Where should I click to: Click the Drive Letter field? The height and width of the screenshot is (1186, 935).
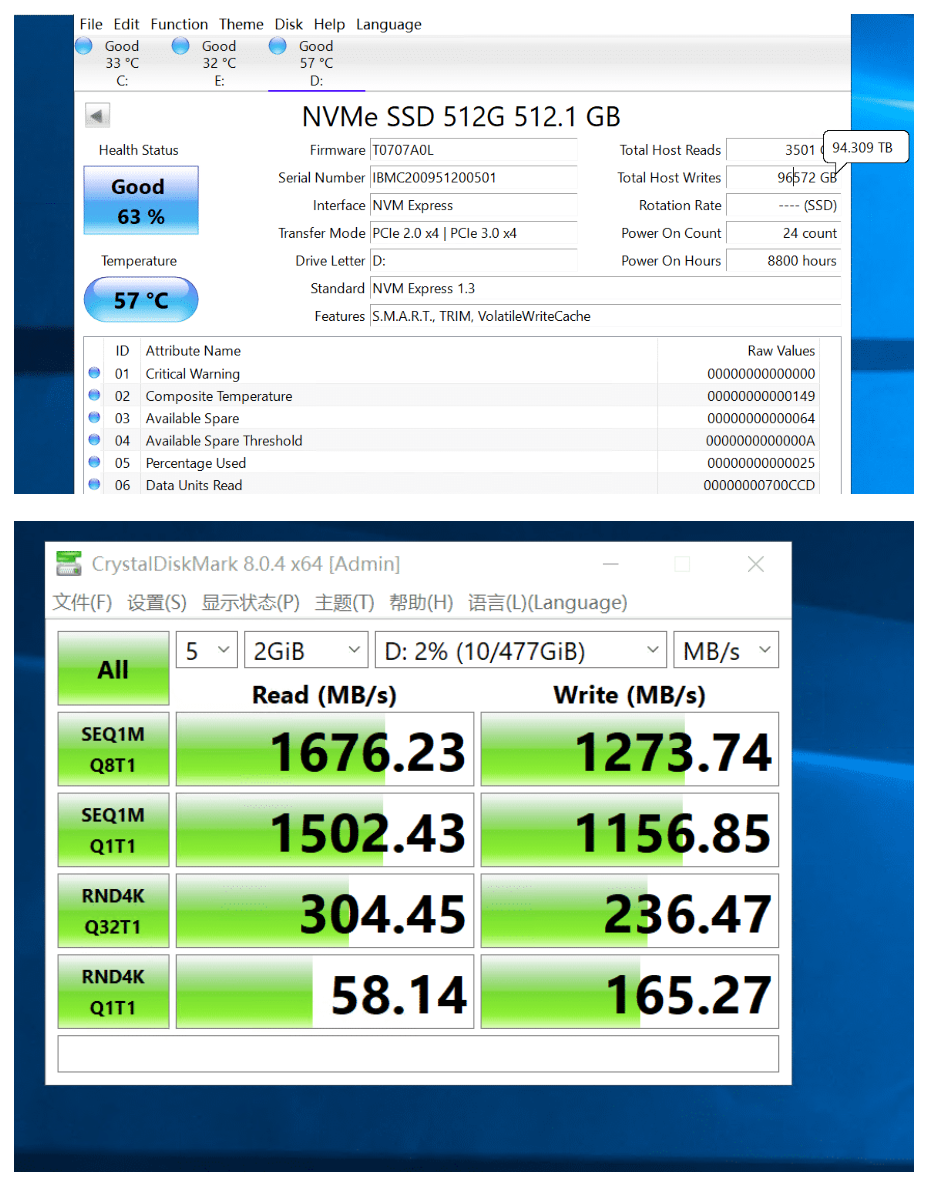click(x=473, y=261)
